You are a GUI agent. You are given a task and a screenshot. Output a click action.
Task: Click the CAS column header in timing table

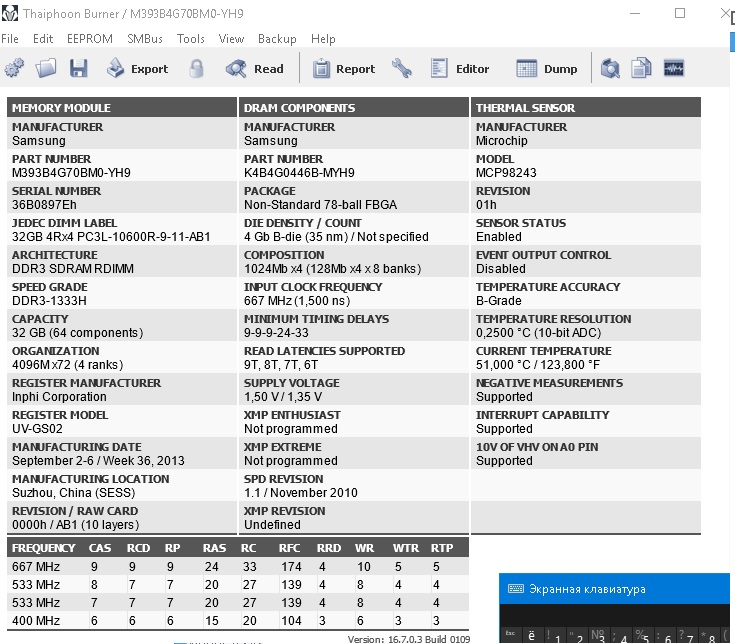click(100, 547)
